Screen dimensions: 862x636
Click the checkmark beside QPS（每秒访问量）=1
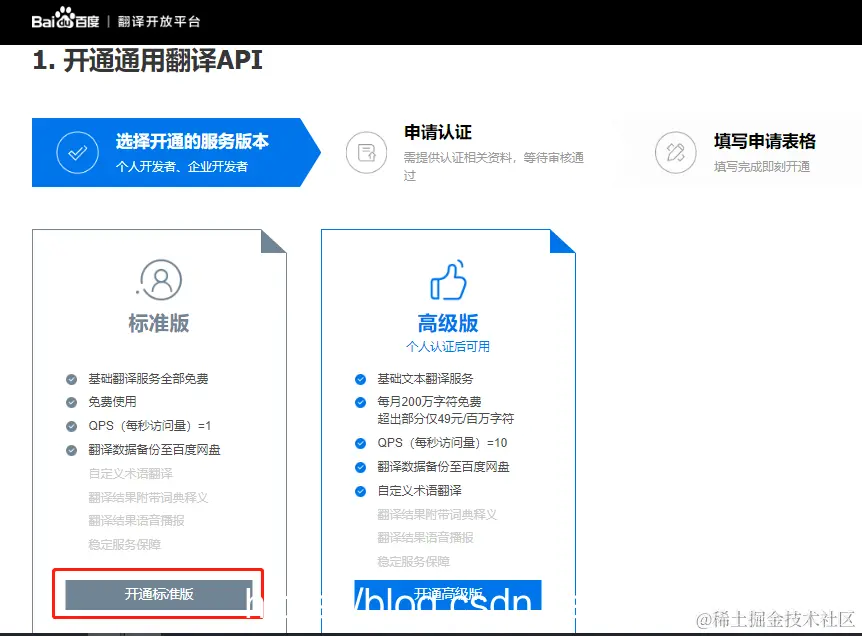tap(70, 426)
